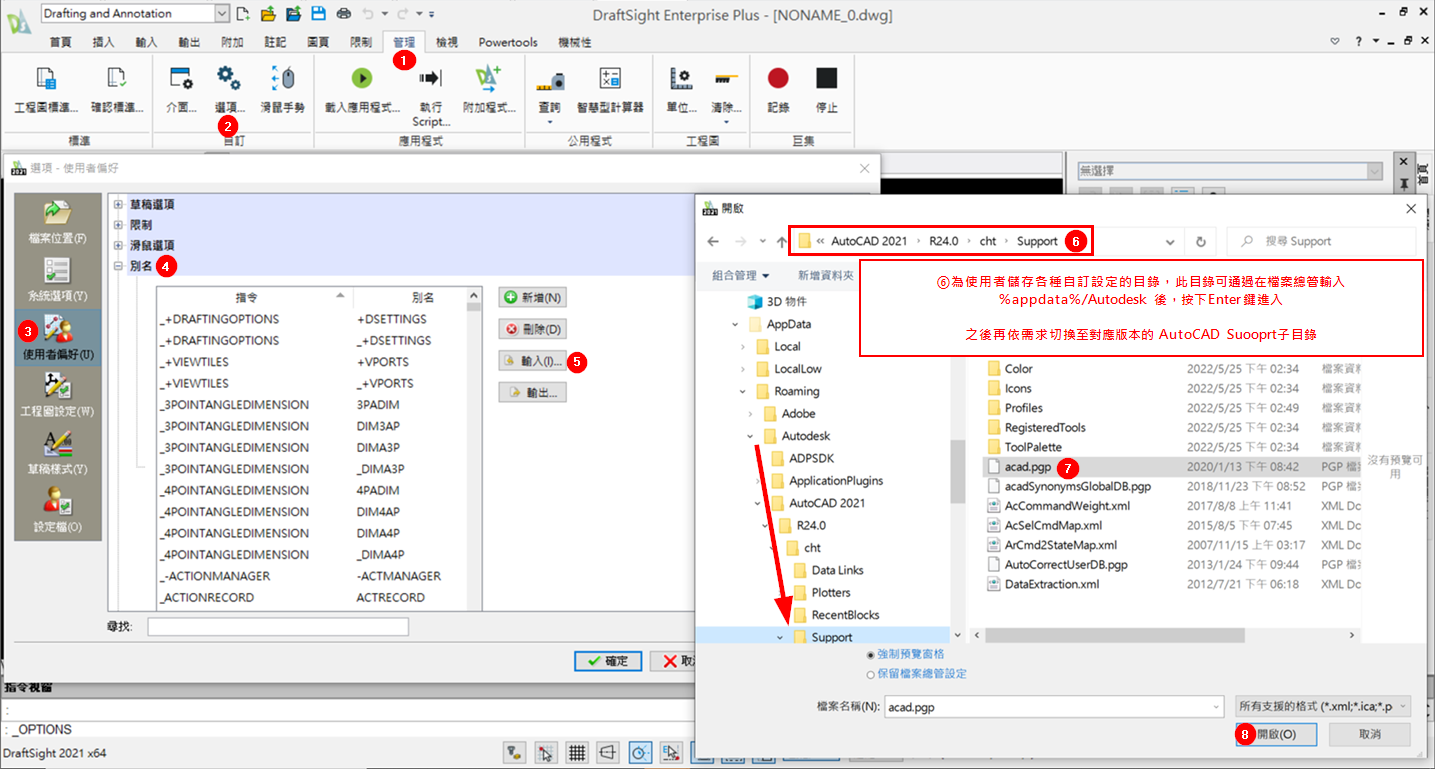Toggle the grid display in status bar
Screen dimensions: 1435x769
577,753
